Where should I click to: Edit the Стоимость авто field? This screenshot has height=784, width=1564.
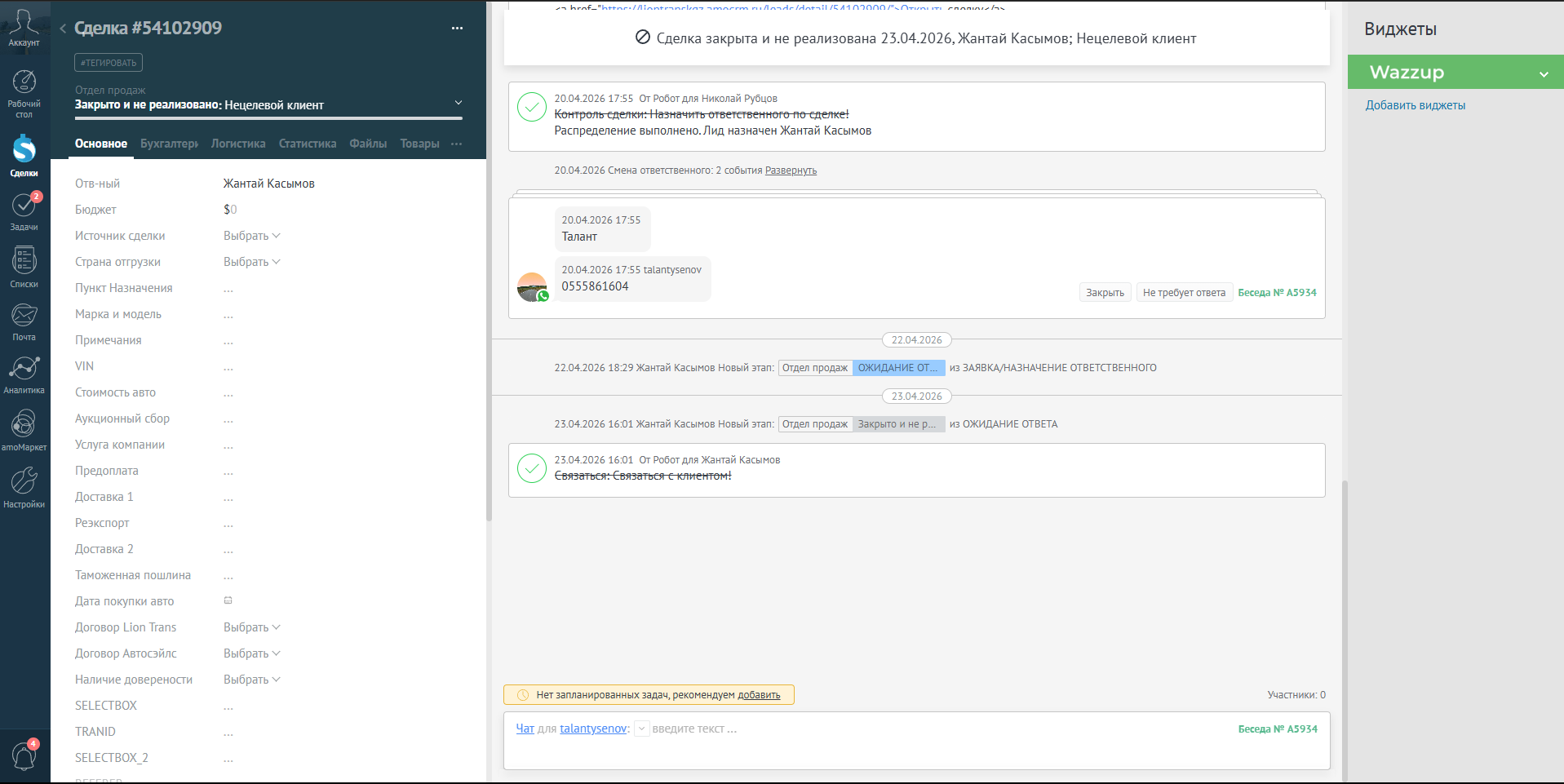[228, 392]
